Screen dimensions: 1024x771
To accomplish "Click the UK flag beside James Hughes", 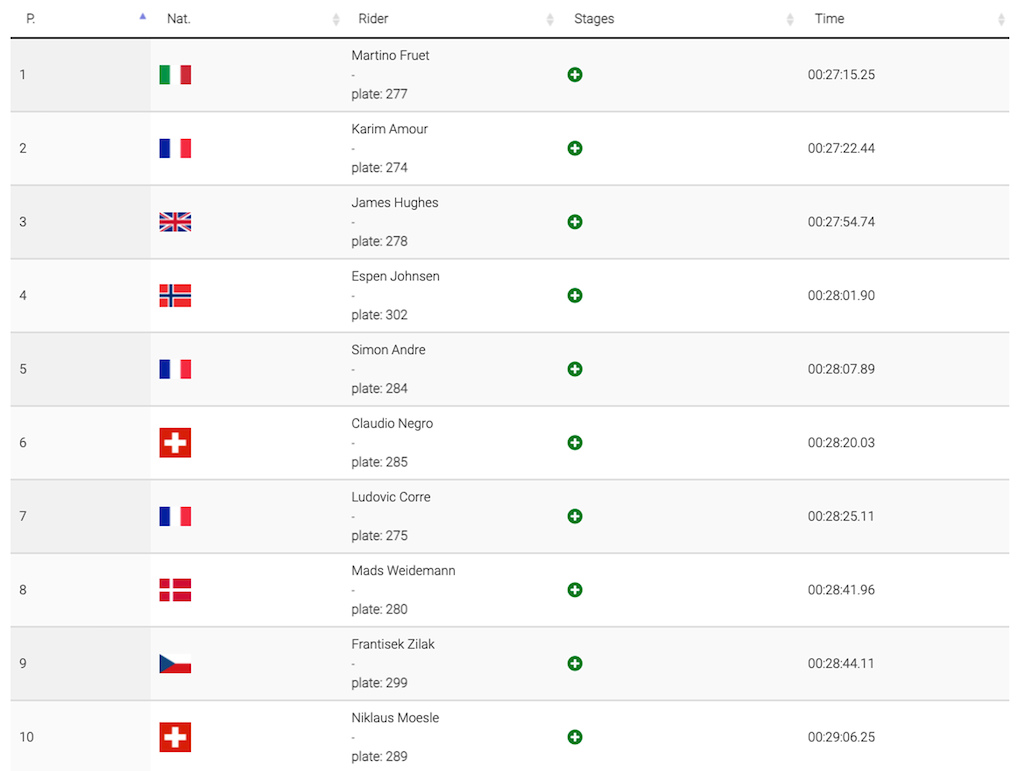I will (175, 222).
